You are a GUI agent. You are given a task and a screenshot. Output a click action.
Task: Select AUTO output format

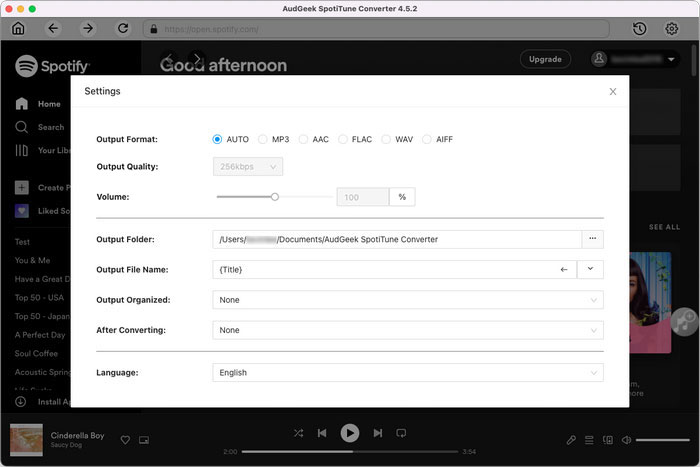tap(217, 139)
